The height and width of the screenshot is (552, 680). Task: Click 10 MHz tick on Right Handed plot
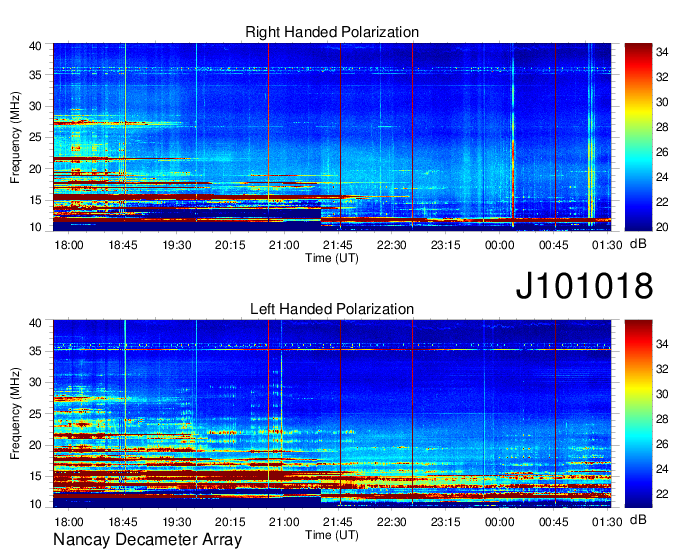tap(35, 227)
